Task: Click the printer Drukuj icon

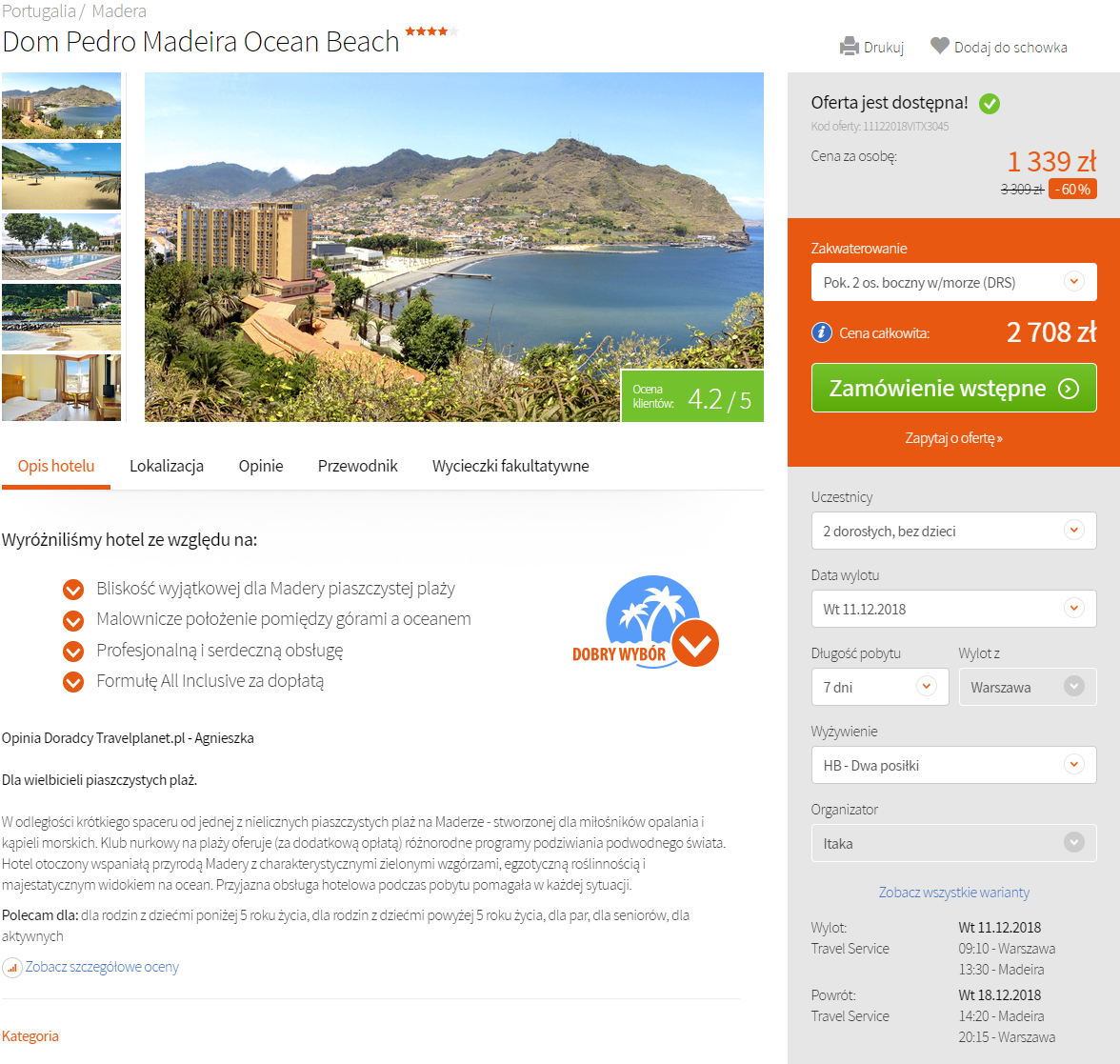Action: pyautogui.click(x=850, y=47)
